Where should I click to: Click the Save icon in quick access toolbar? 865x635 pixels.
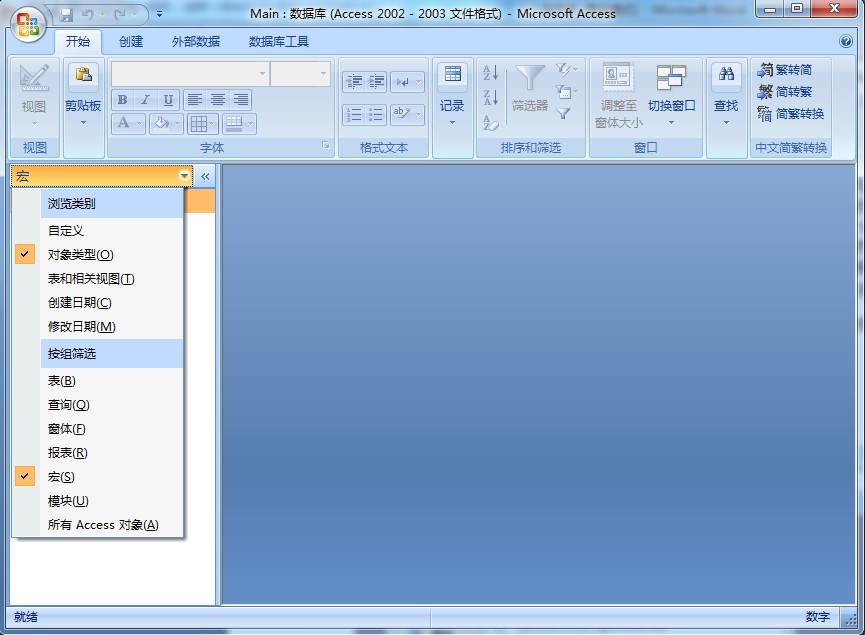coord(67,14)
